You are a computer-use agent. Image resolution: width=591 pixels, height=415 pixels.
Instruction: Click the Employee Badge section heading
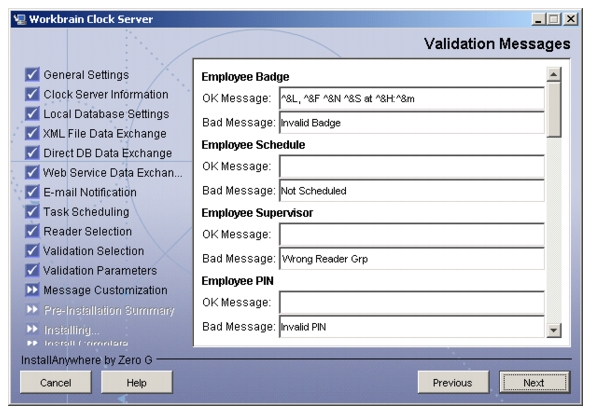point(245,77)
